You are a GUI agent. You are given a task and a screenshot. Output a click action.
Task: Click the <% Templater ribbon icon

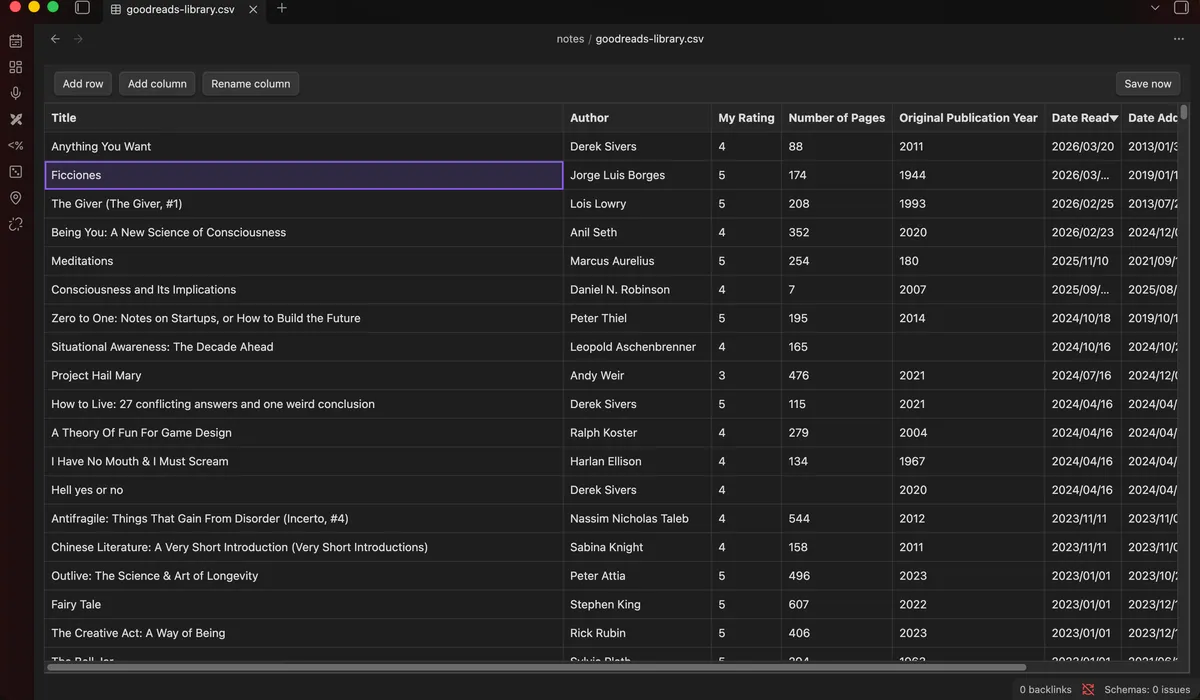[x=15, y=146]
